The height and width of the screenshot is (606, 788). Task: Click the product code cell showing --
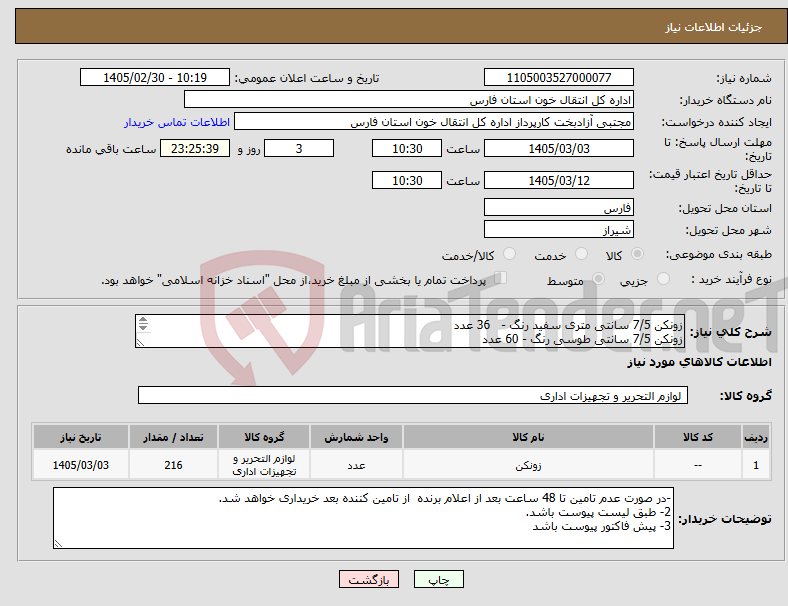tap(698, 465)
